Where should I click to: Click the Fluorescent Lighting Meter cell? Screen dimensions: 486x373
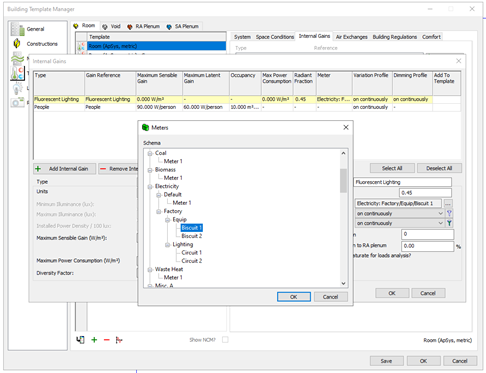(334, 99)
